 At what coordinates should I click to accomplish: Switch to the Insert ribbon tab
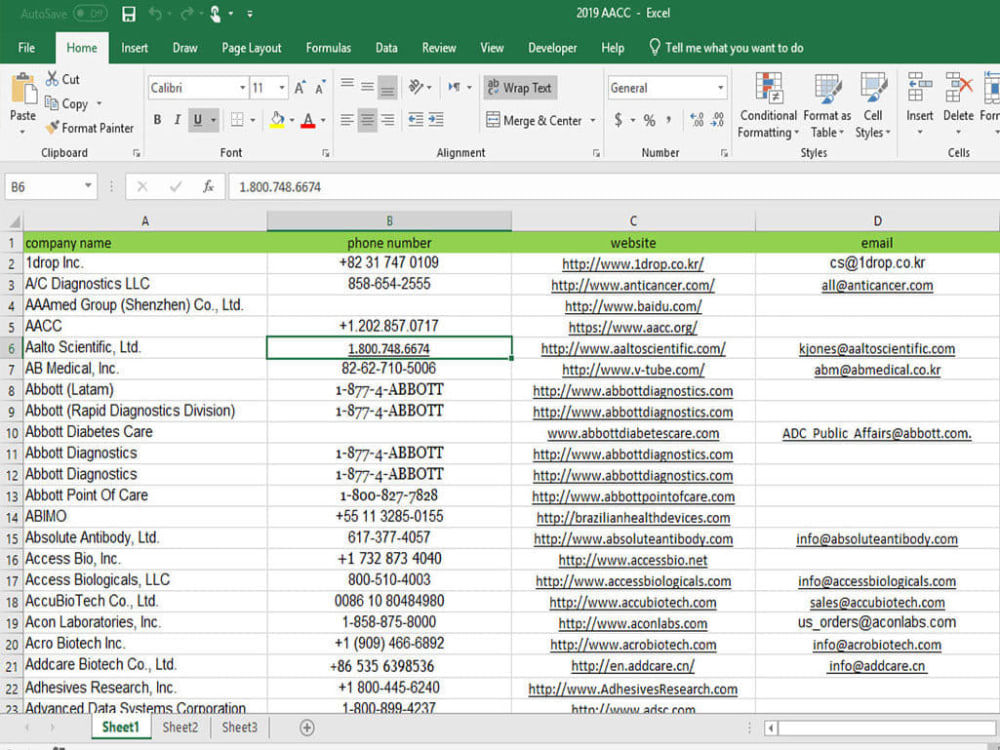coord(135,48)
